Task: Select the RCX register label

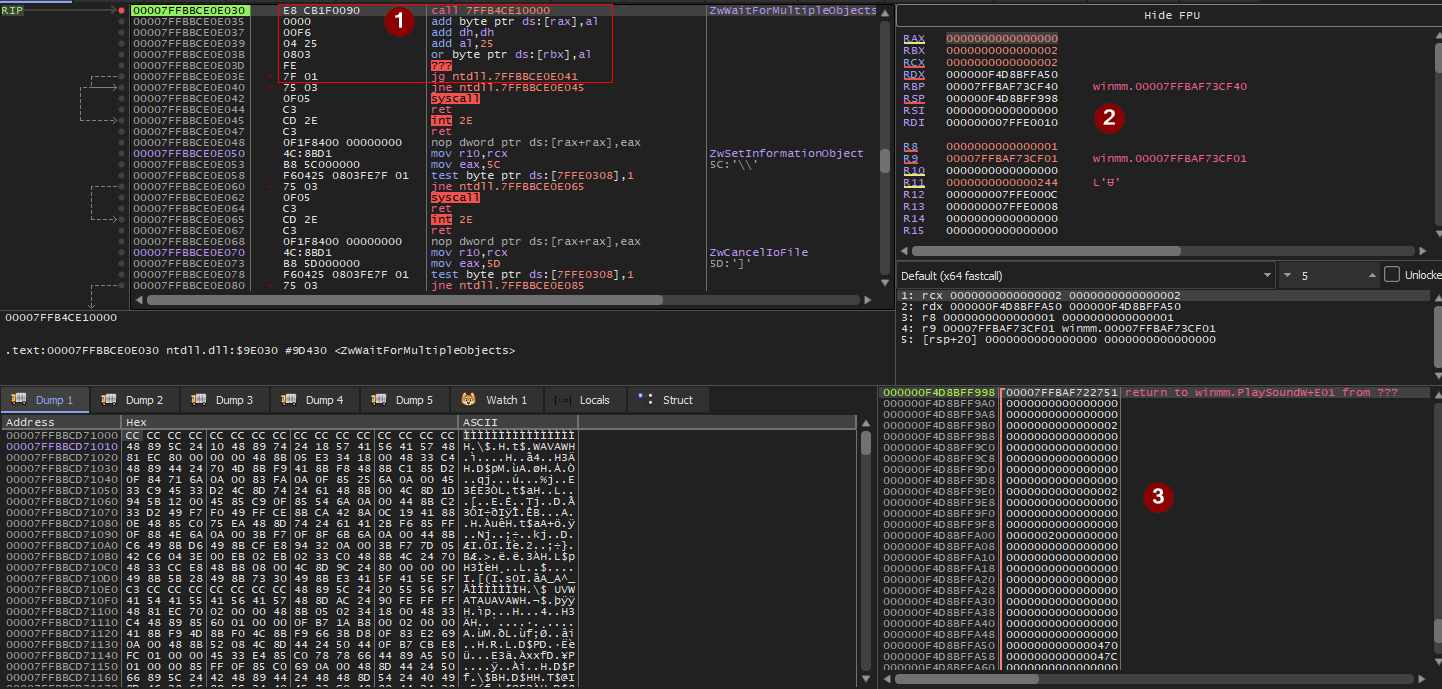Action: 913,62
